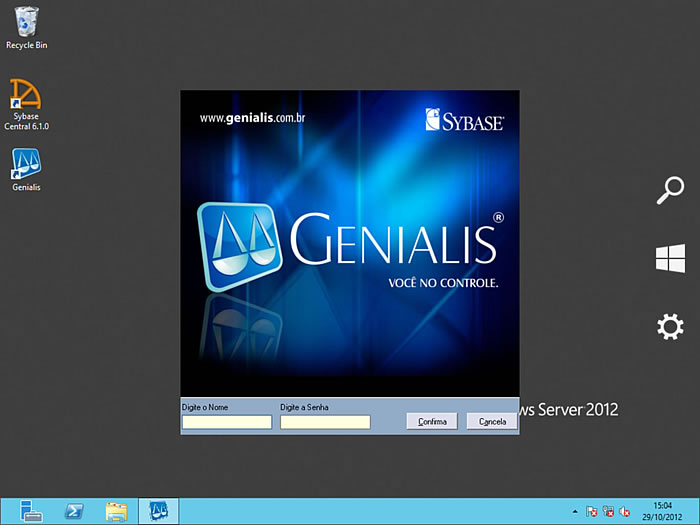Open the Start charm Windows logo
Viewport: 700px width, 525px height.
pyautogui.click(x=670, y=258)
